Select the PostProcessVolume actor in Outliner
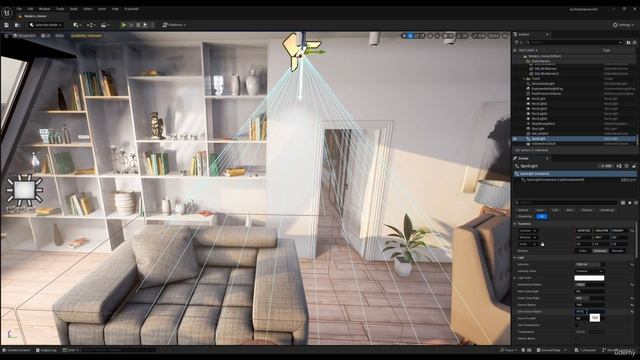The width and height of the screenshot is (640, 360). [x=546, y=93]
